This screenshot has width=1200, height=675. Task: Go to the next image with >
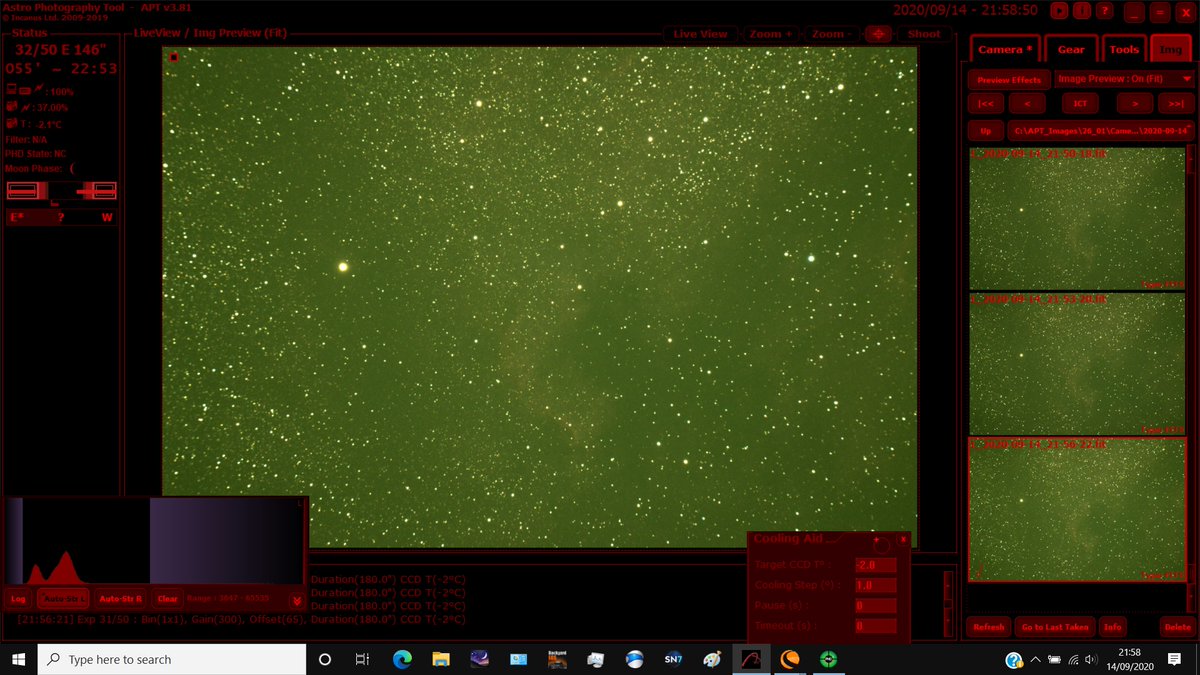[x=1135, y=103]
